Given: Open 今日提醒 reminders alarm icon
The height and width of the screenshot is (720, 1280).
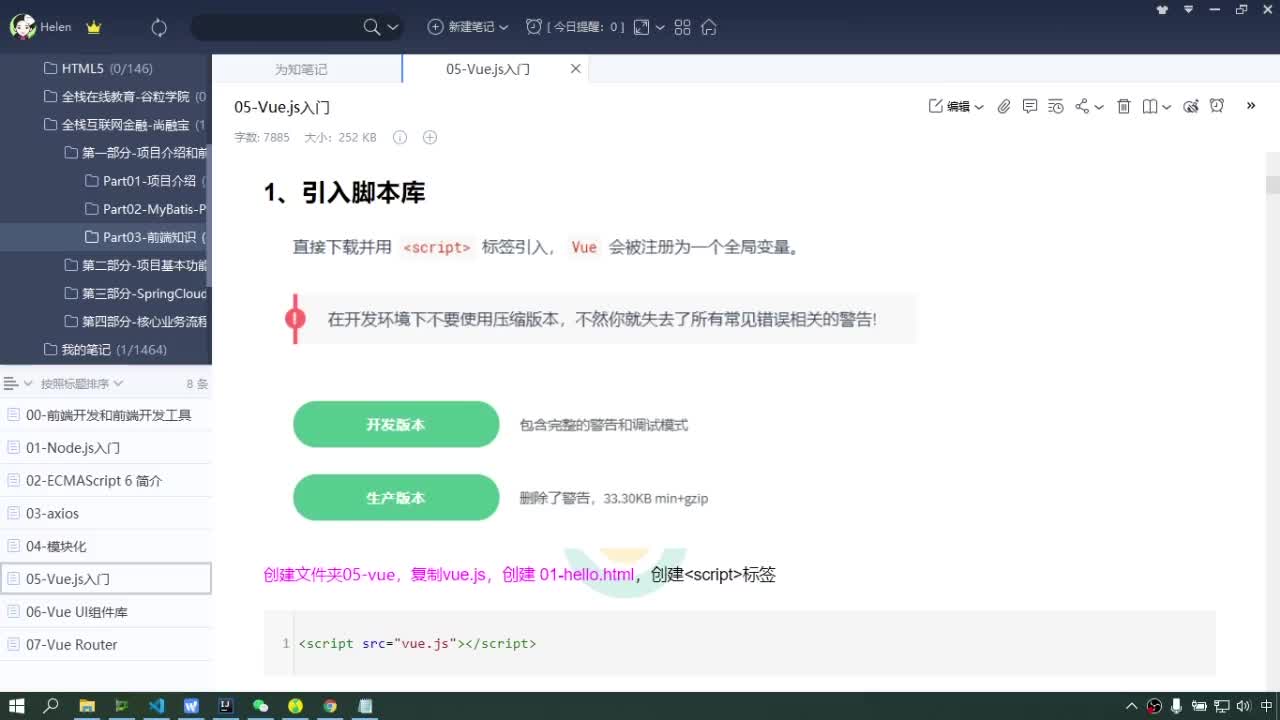Looking at the screenshot, I should click(x=534, y=27).
